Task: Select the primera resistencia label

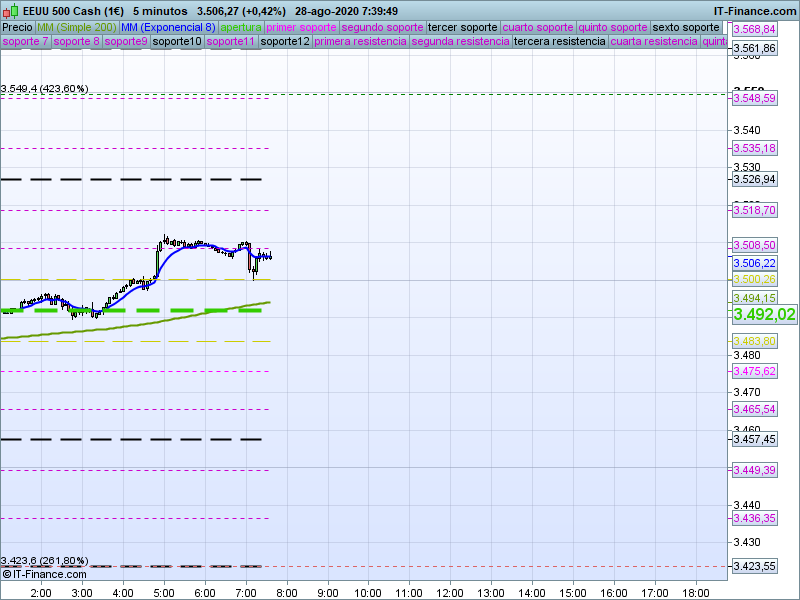Action: [360, 42]
